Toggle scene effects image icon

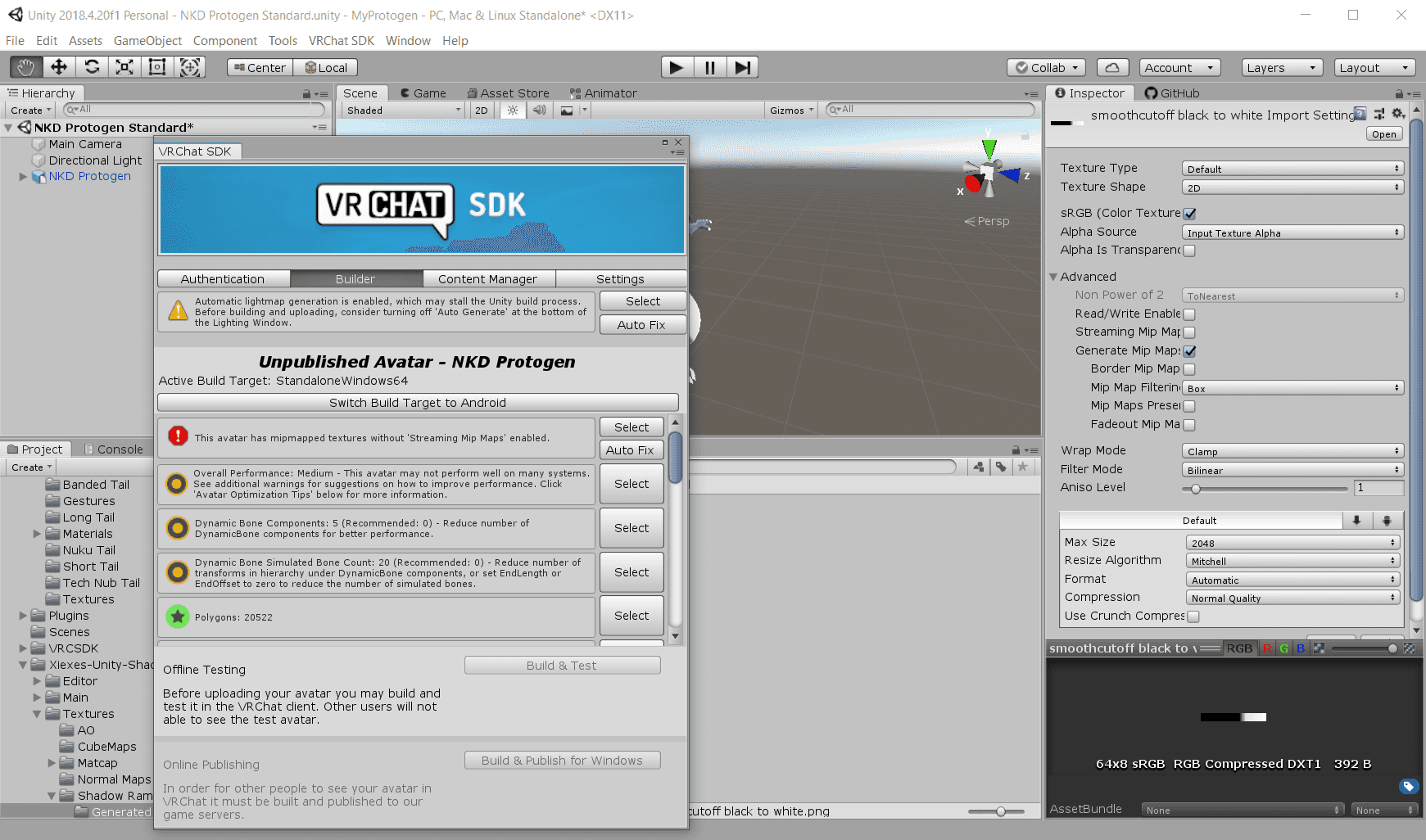[567, 111]
